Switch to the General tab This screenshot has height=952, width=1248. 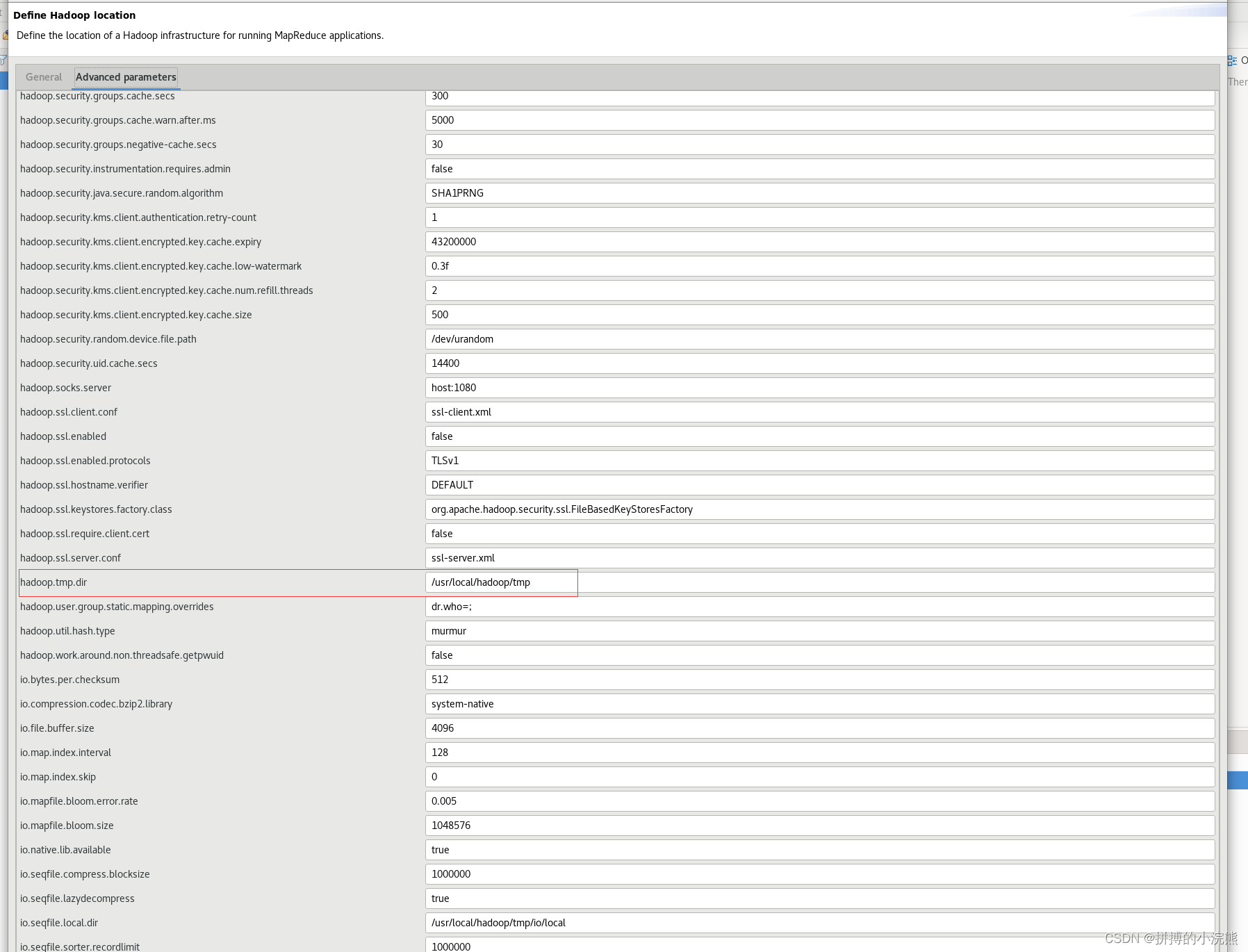pos(44,77)
